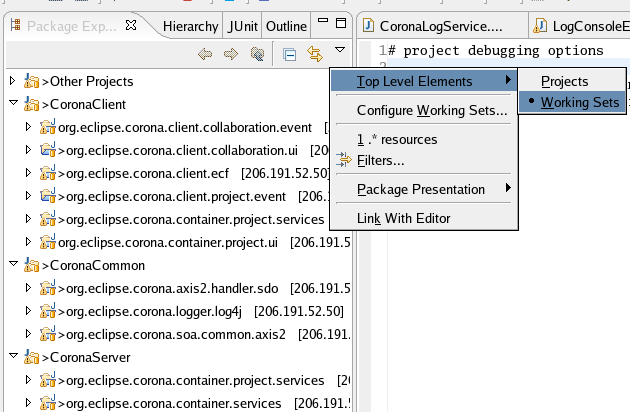Screen dimensions: 630x412
Task: Click the 'project debugging options' editor line
Action: (x=495, y=51)
